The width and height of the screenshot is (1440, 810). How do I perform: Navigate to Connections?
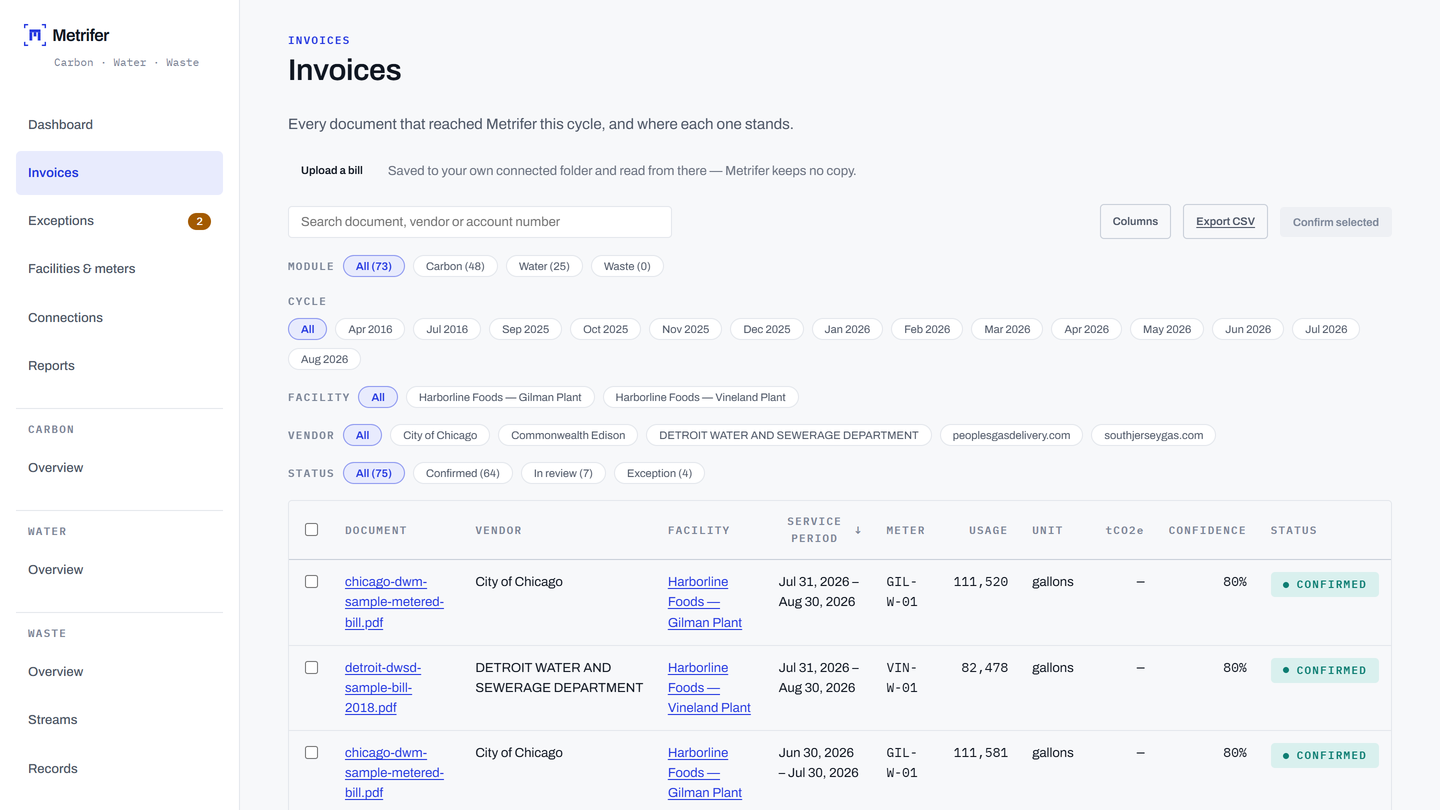(x=119, y=318)
